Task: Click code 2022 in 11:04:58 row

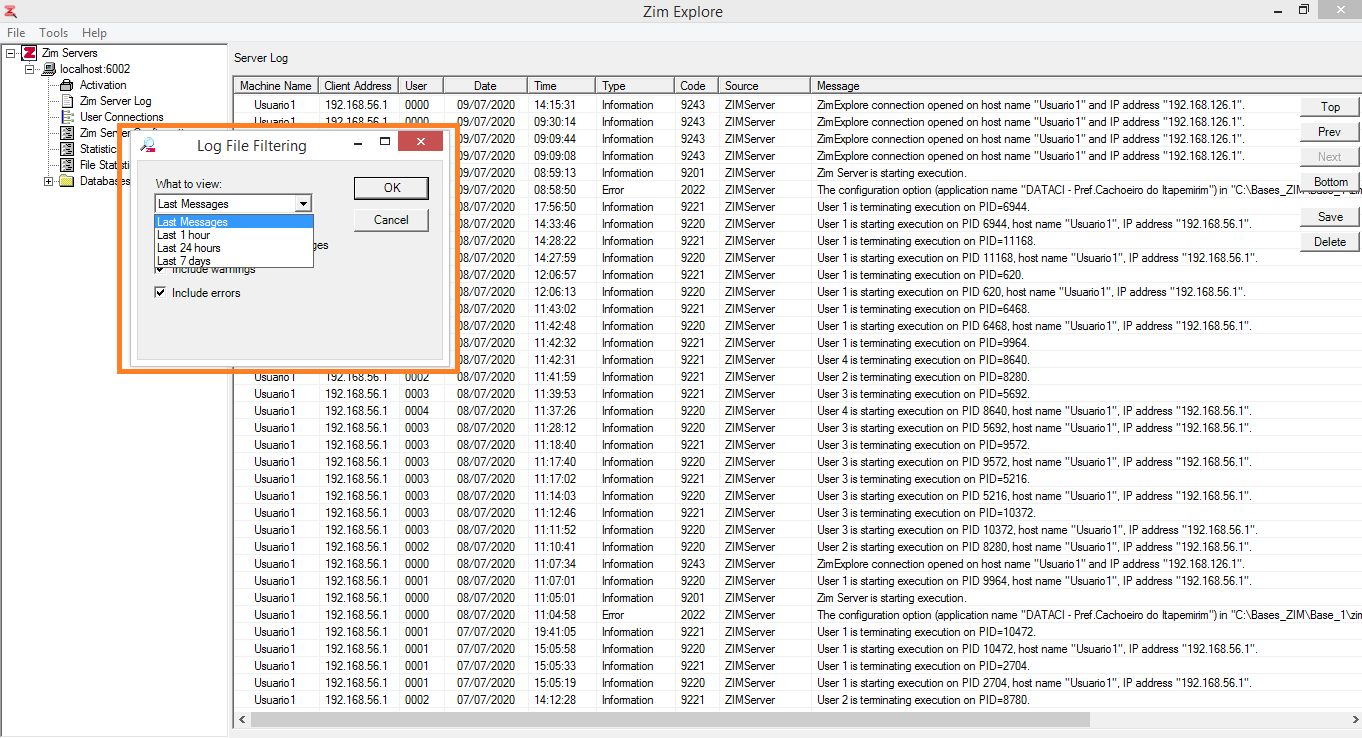Action: point(693,615)
